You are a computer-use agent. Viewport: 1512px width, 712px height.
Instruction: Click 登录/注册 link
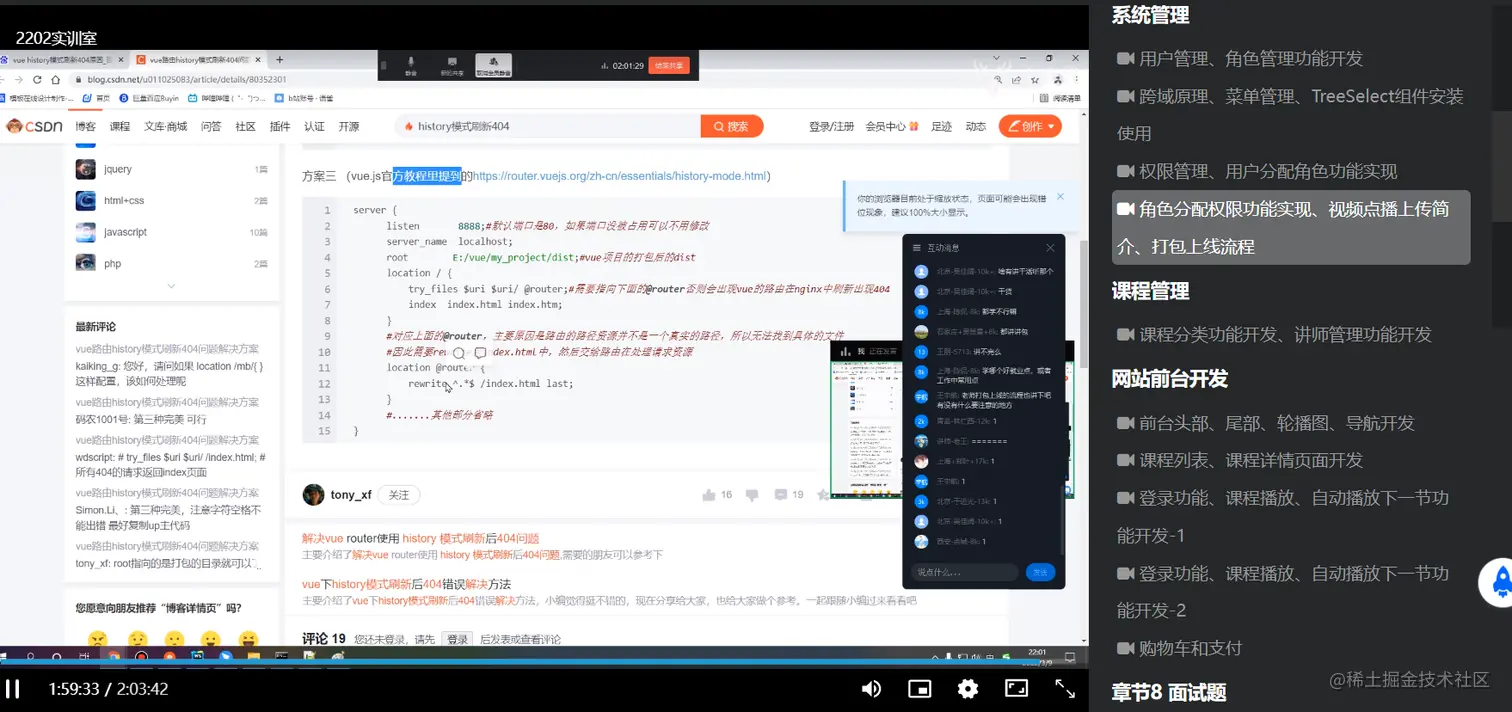832,126
